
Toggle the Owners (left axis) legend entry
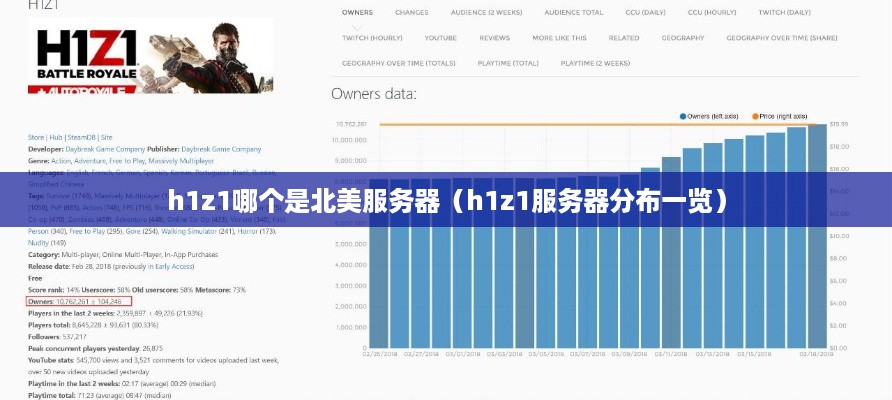point(709,116)
